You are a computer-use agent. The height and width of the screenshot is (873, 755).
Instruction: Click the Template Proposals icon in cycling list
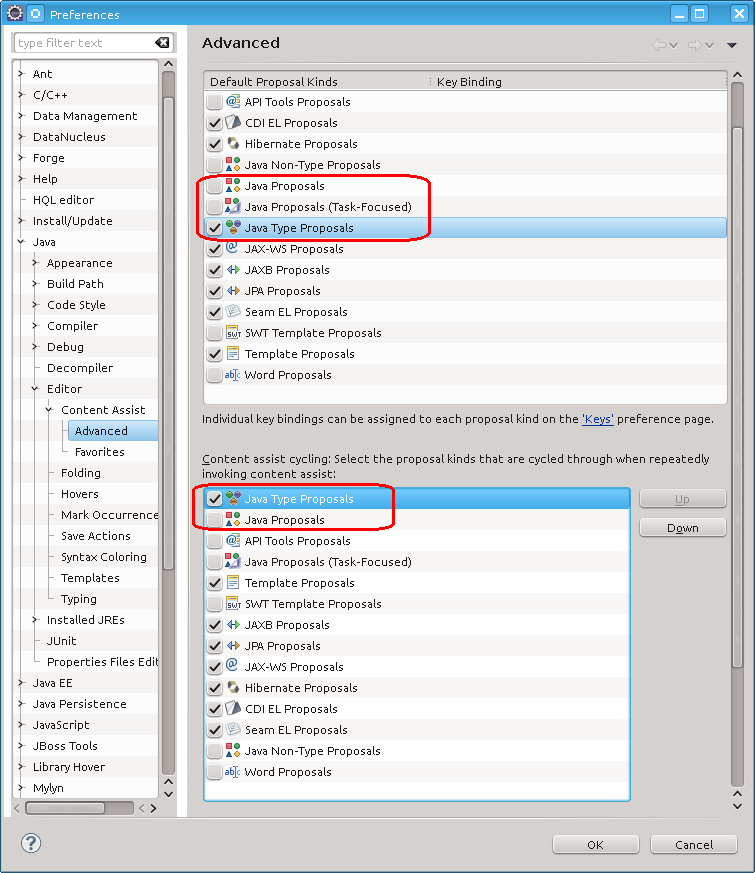(233, 583)
